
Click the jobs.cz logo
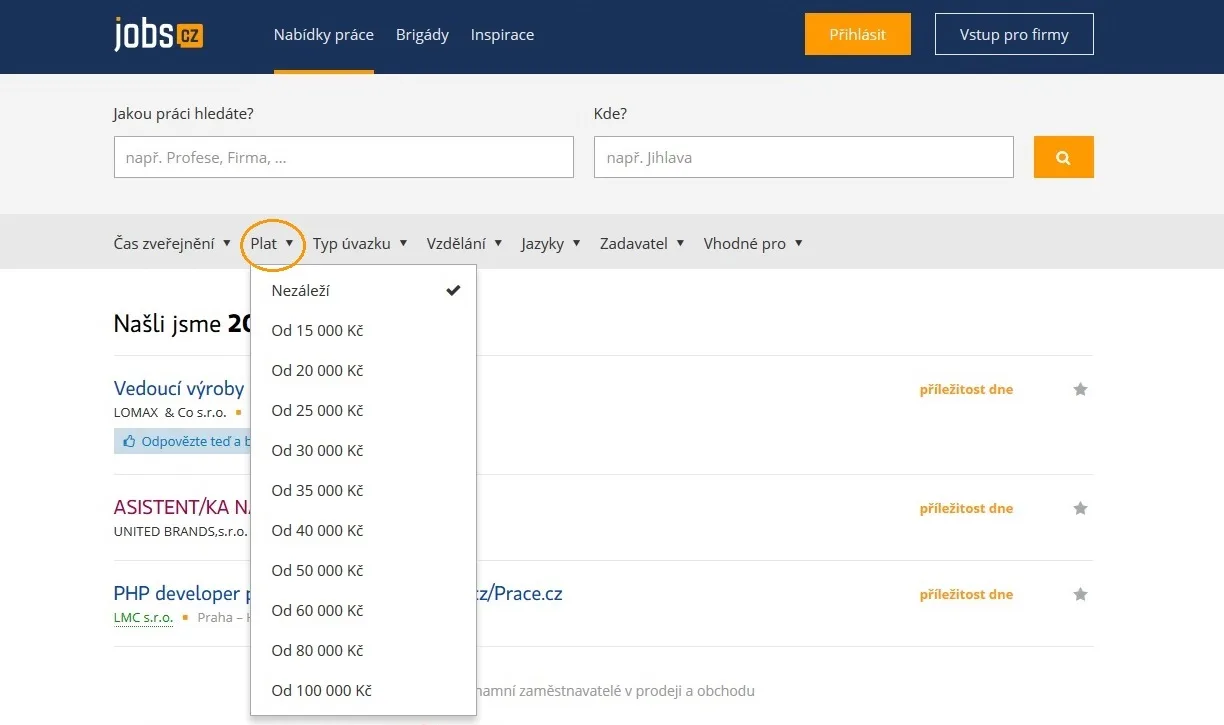[x=159, y=34]
